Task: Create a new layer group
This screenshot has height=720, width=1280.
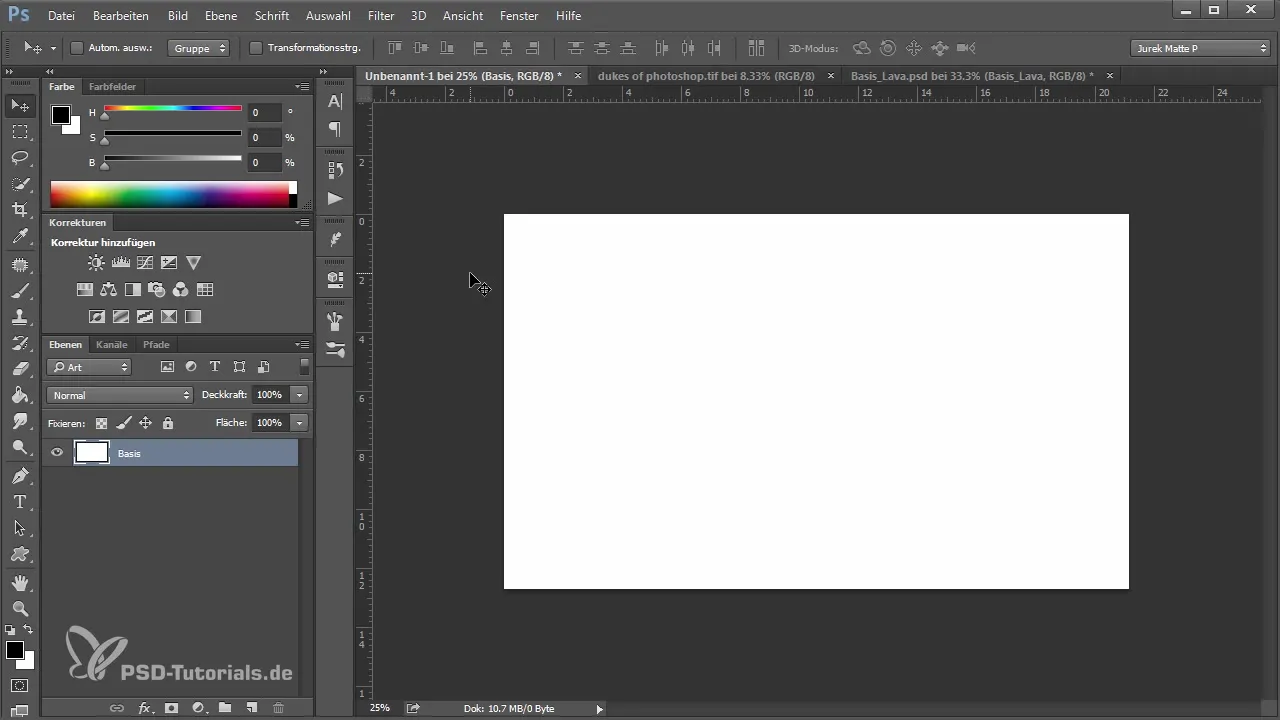Action: click(x=225, y=708)
